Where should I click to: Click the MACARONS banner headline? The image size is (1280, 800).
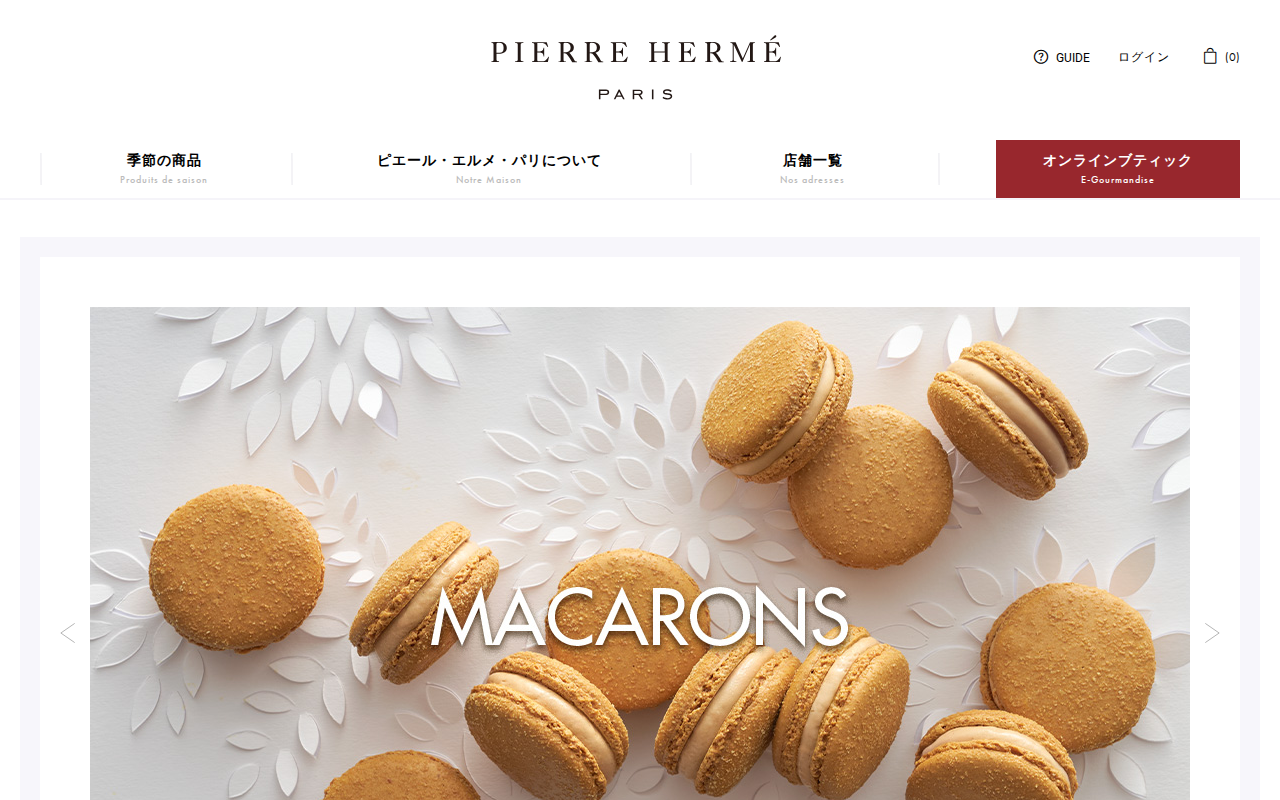click(639, 618)
